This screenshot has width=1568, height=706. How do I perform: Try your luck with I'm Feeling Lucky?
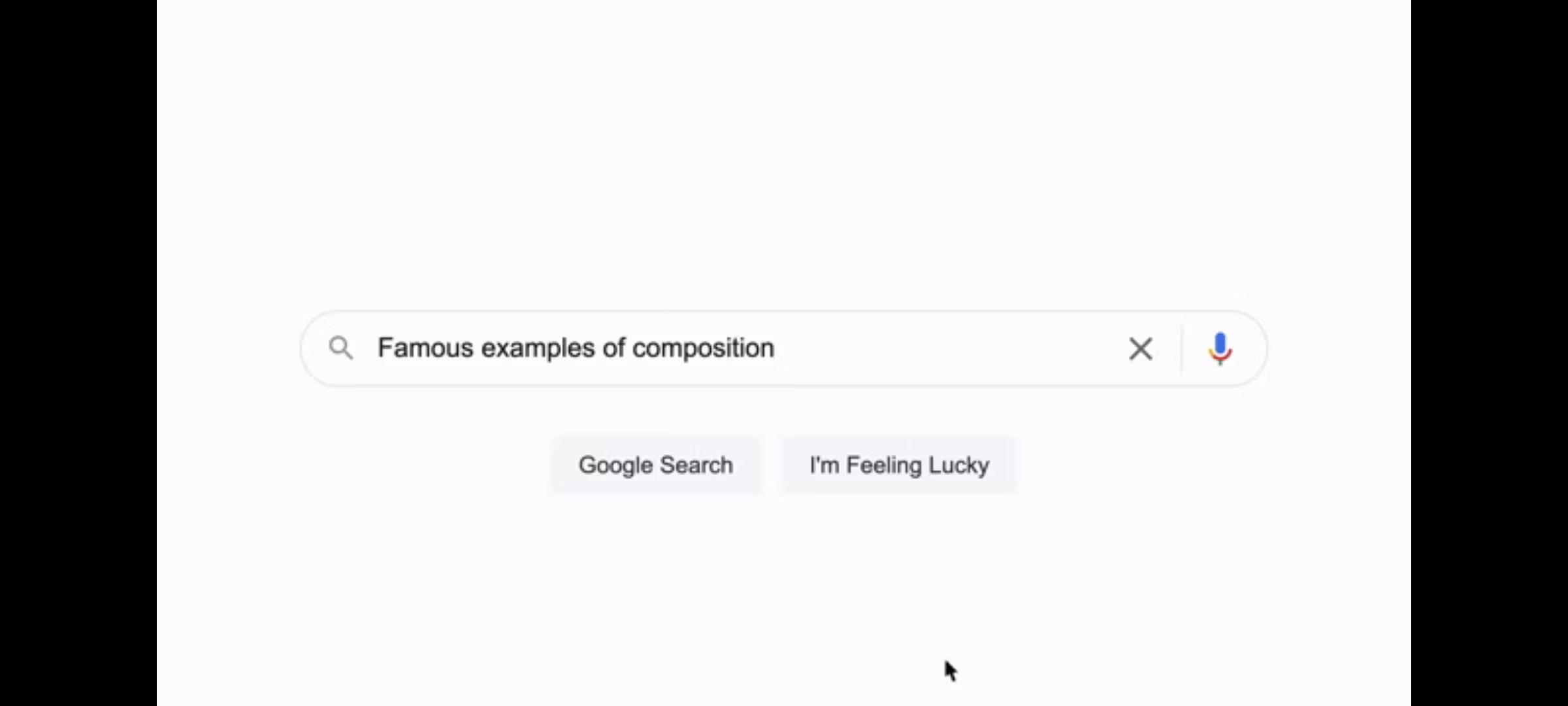899,465
